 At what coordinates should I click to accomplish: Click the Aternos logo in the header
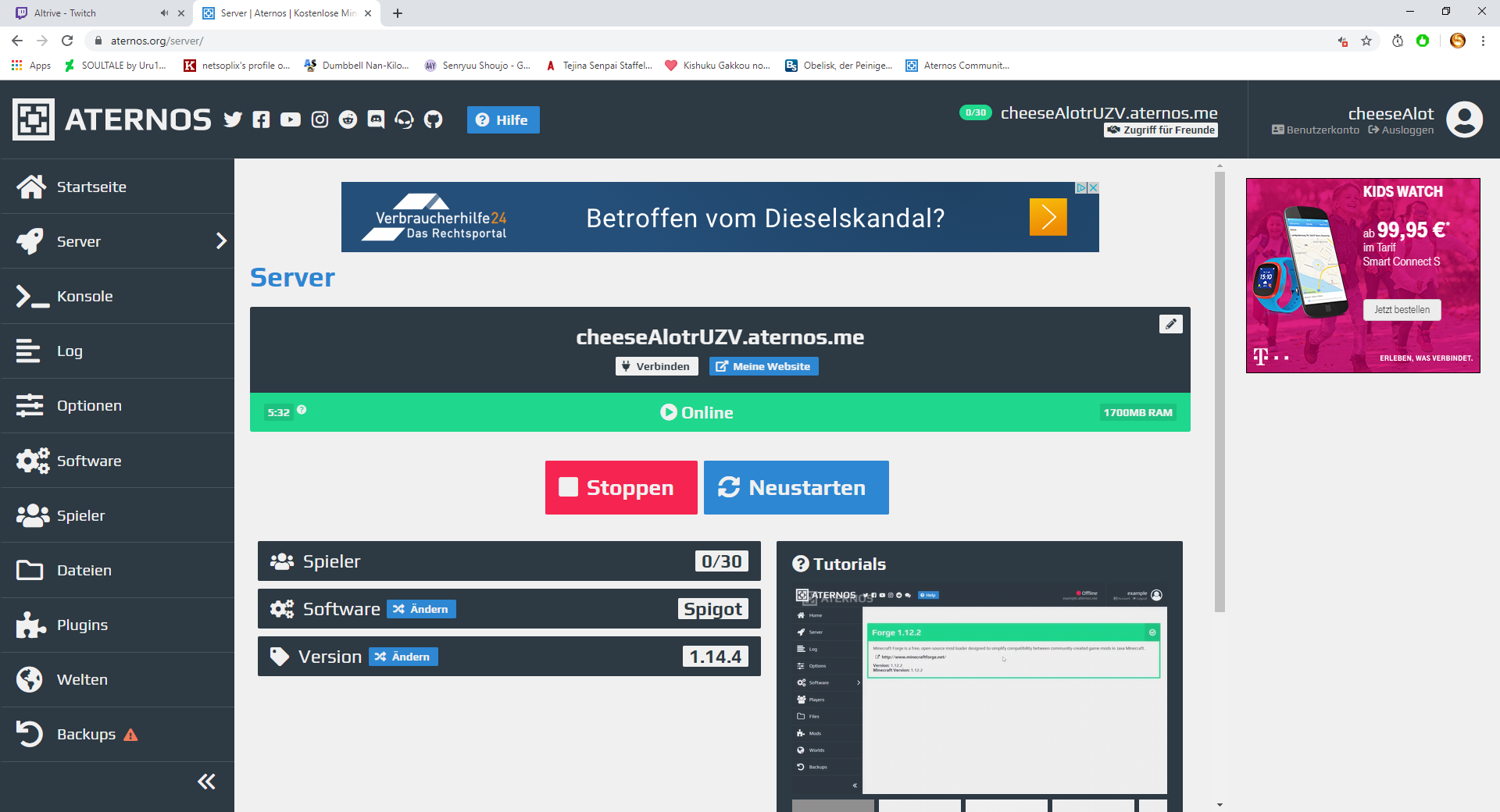coord(112,119)
